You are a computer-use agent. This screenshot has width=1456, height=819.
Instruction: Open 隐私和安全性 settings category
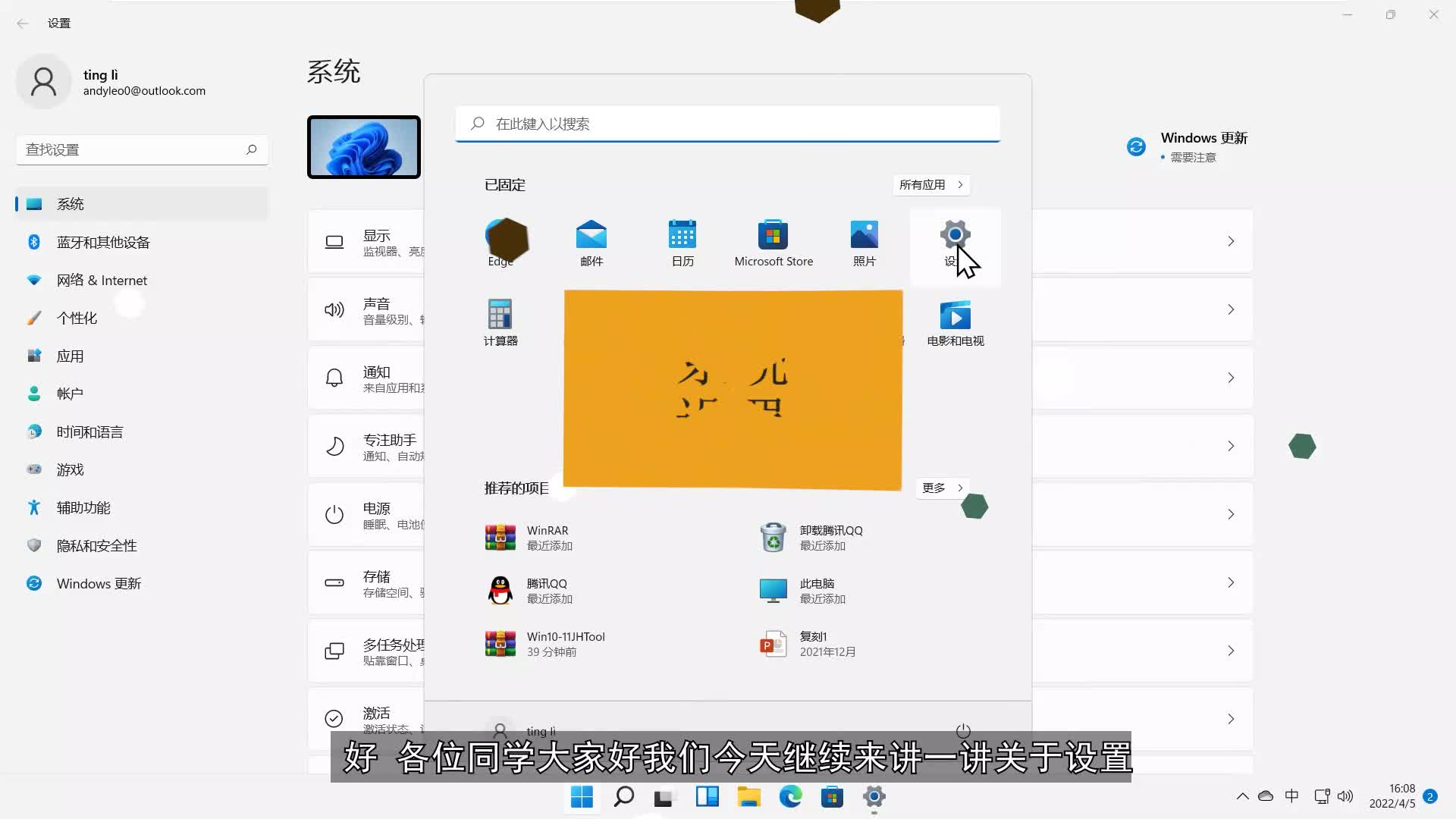142,545
